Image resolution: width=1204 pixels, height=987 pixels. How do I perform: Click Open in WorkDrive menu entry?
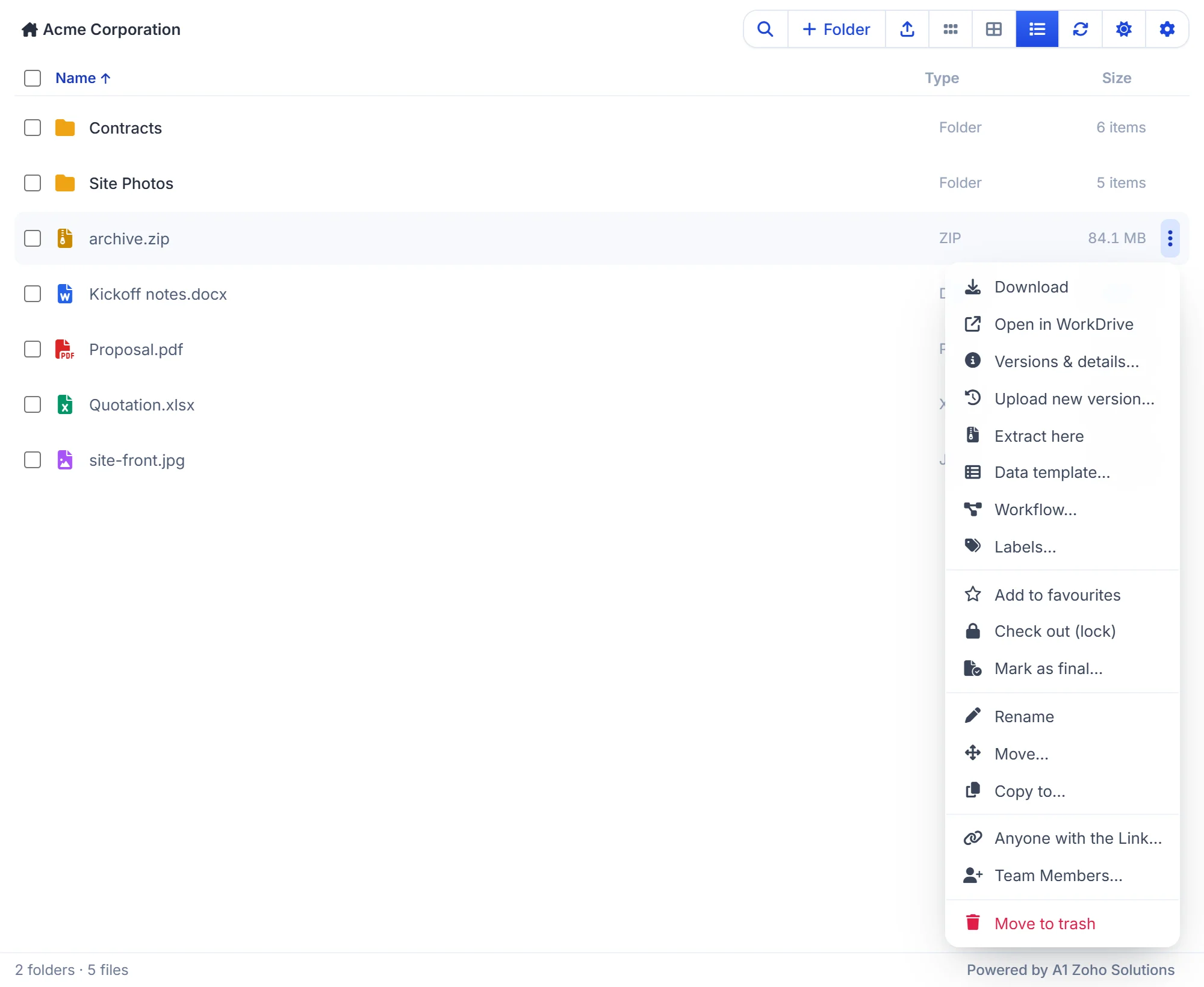(1062, 324)
